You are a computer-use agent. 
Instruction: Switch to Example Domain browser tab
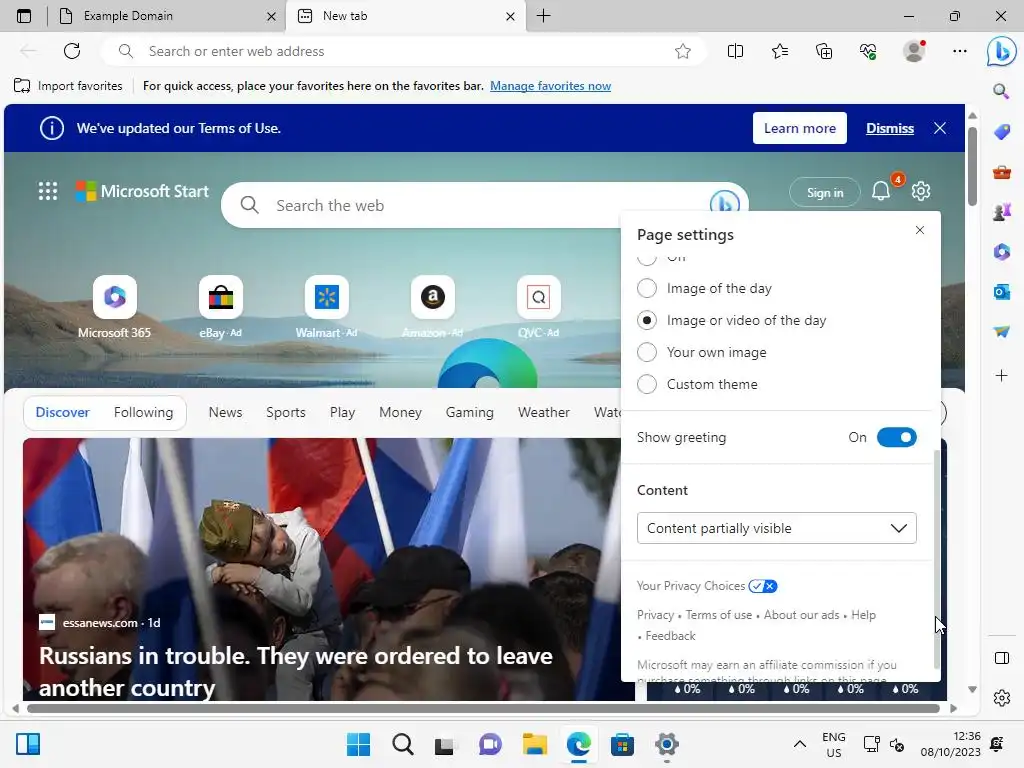pos(167,16)
